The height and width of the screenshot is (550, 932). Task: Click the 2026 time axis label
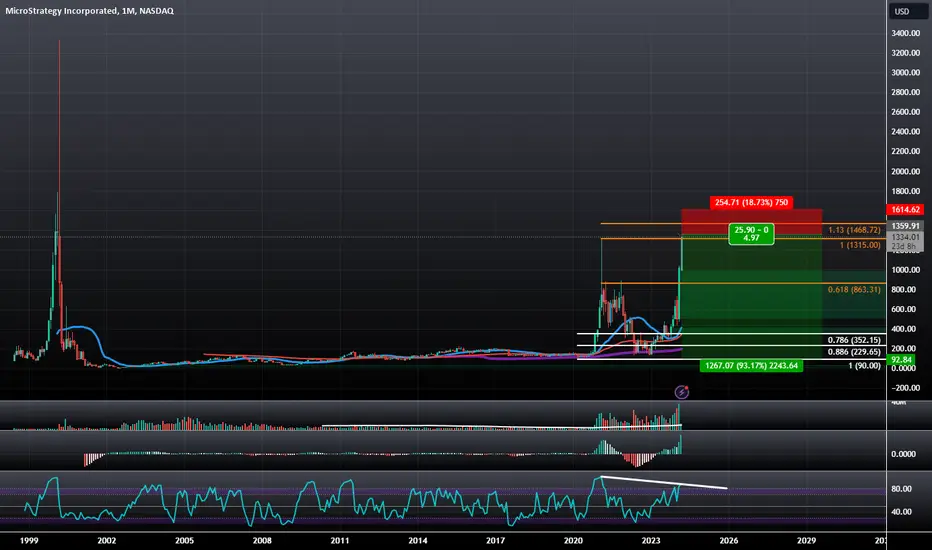point(729,540)
